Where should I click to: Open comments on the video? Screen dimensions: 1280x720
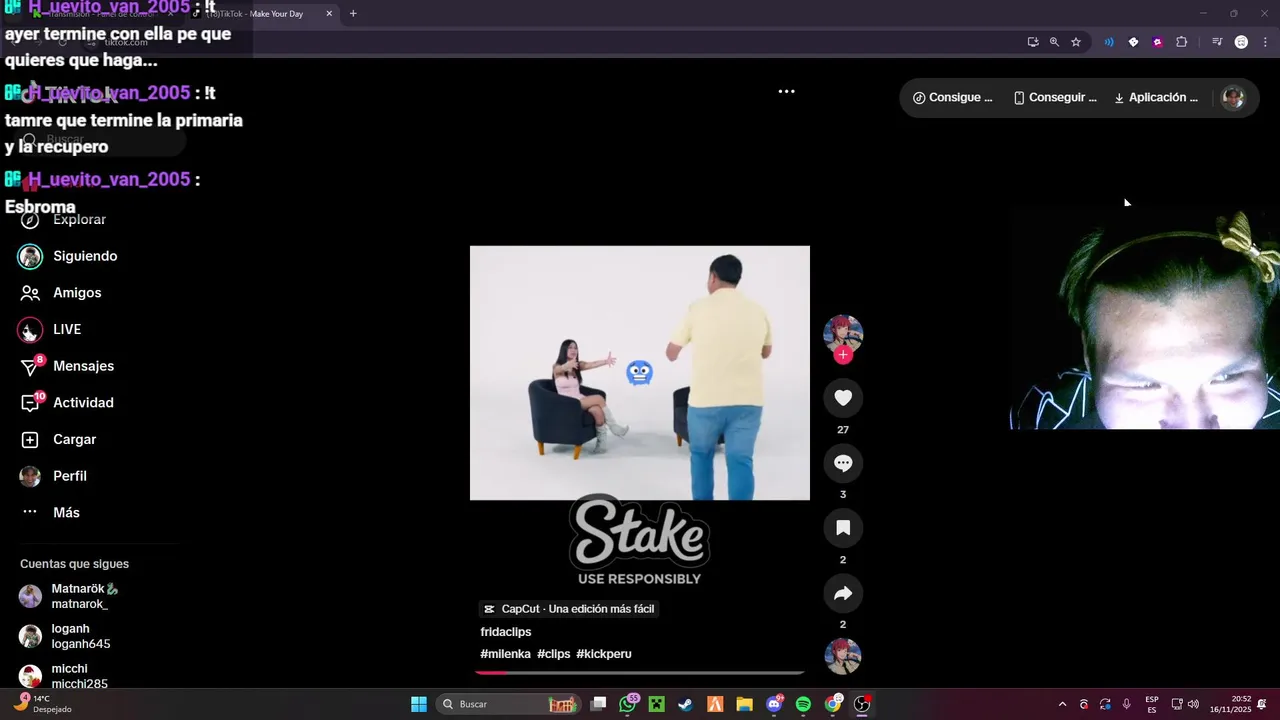click(843, 463)
